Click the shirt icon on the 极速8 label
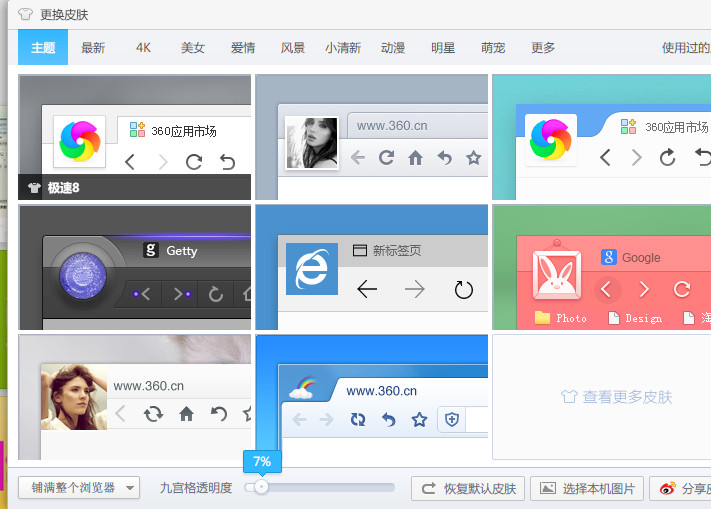The width and height of the screenshot is (711, 509). point(34,188)
